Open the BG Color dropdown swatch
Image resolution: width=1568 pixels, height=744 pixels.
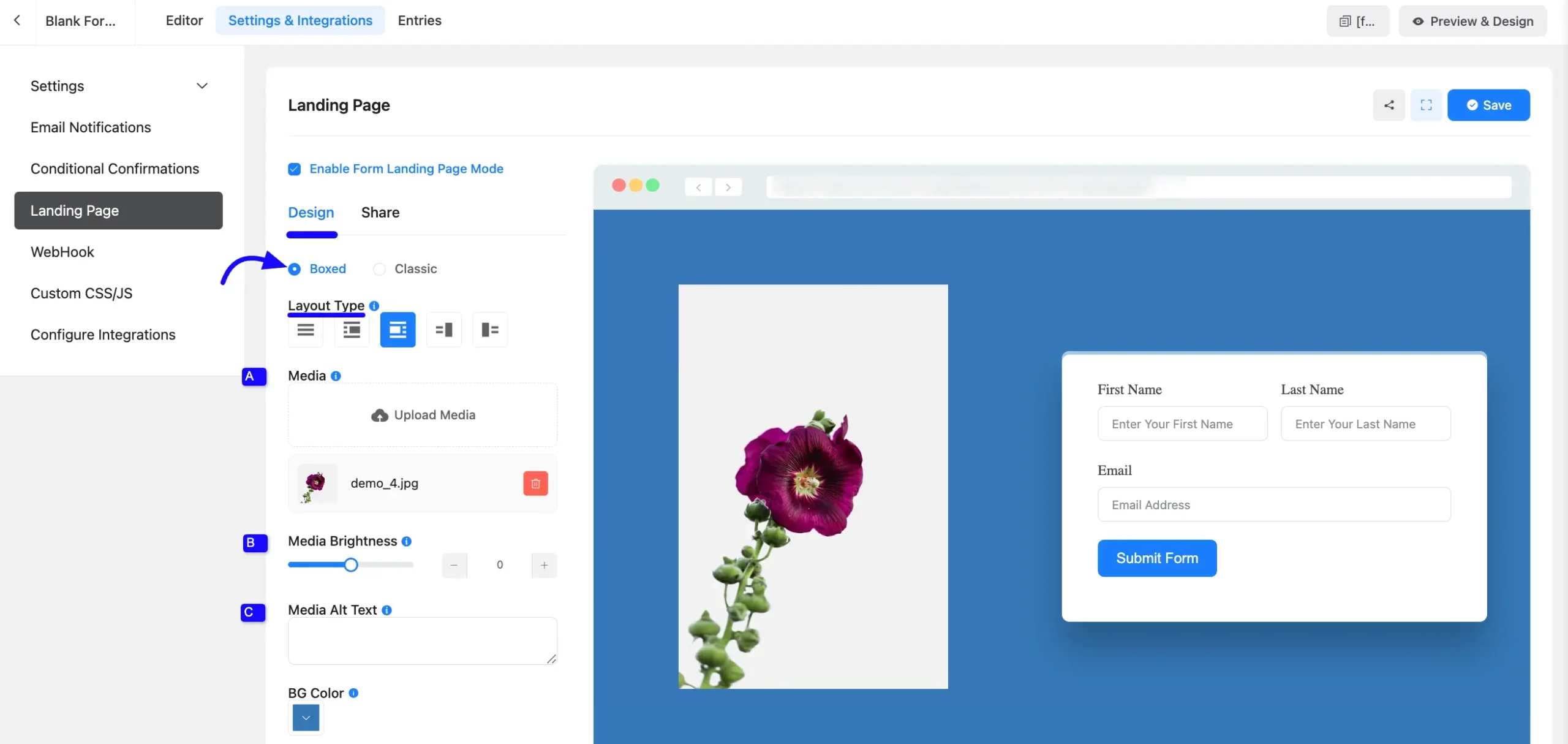point(306,718)
